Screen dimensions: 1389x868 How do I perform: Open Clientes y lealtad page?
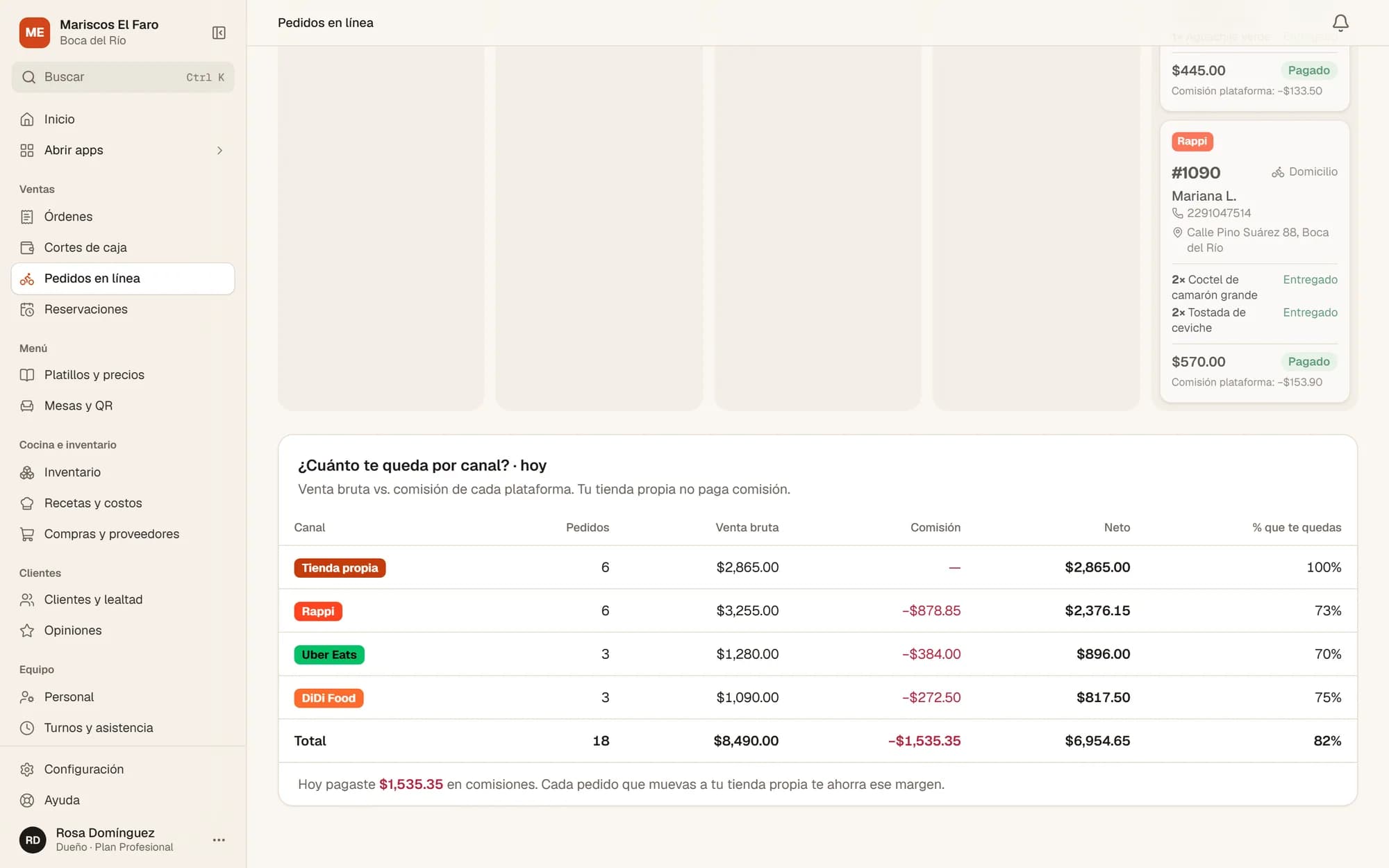(x=123, y=599)
